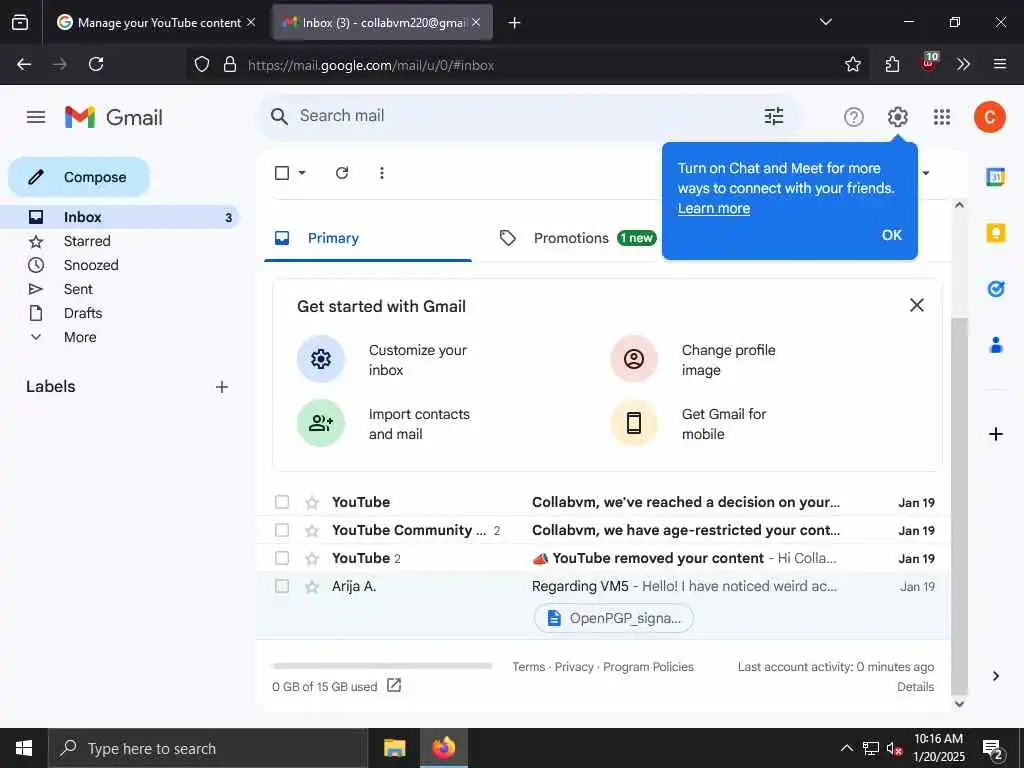Screen dimensions: 1024x768
Task: Open Google account avatar C
Action: click(989, 117)
